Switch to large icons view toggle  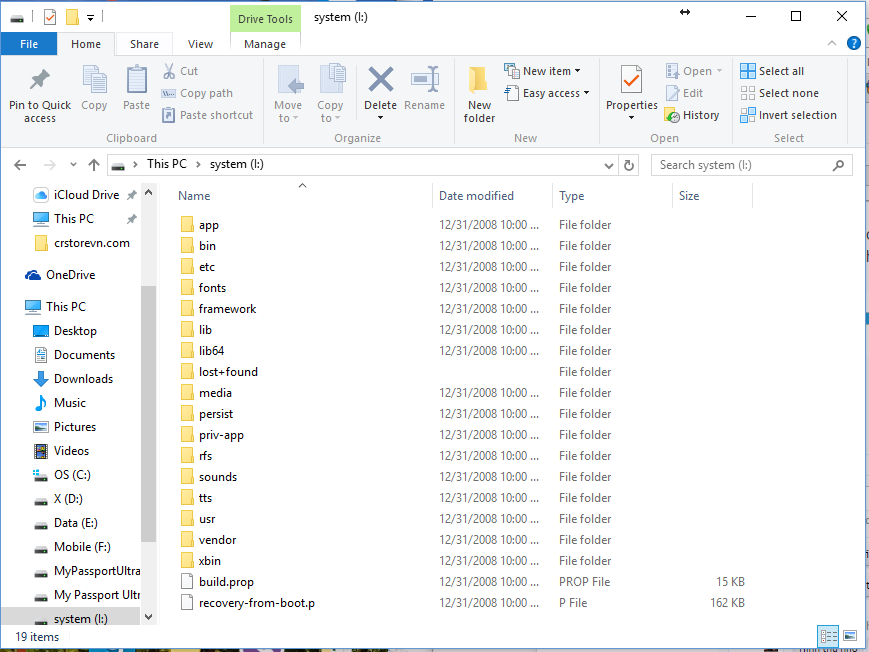849,635
